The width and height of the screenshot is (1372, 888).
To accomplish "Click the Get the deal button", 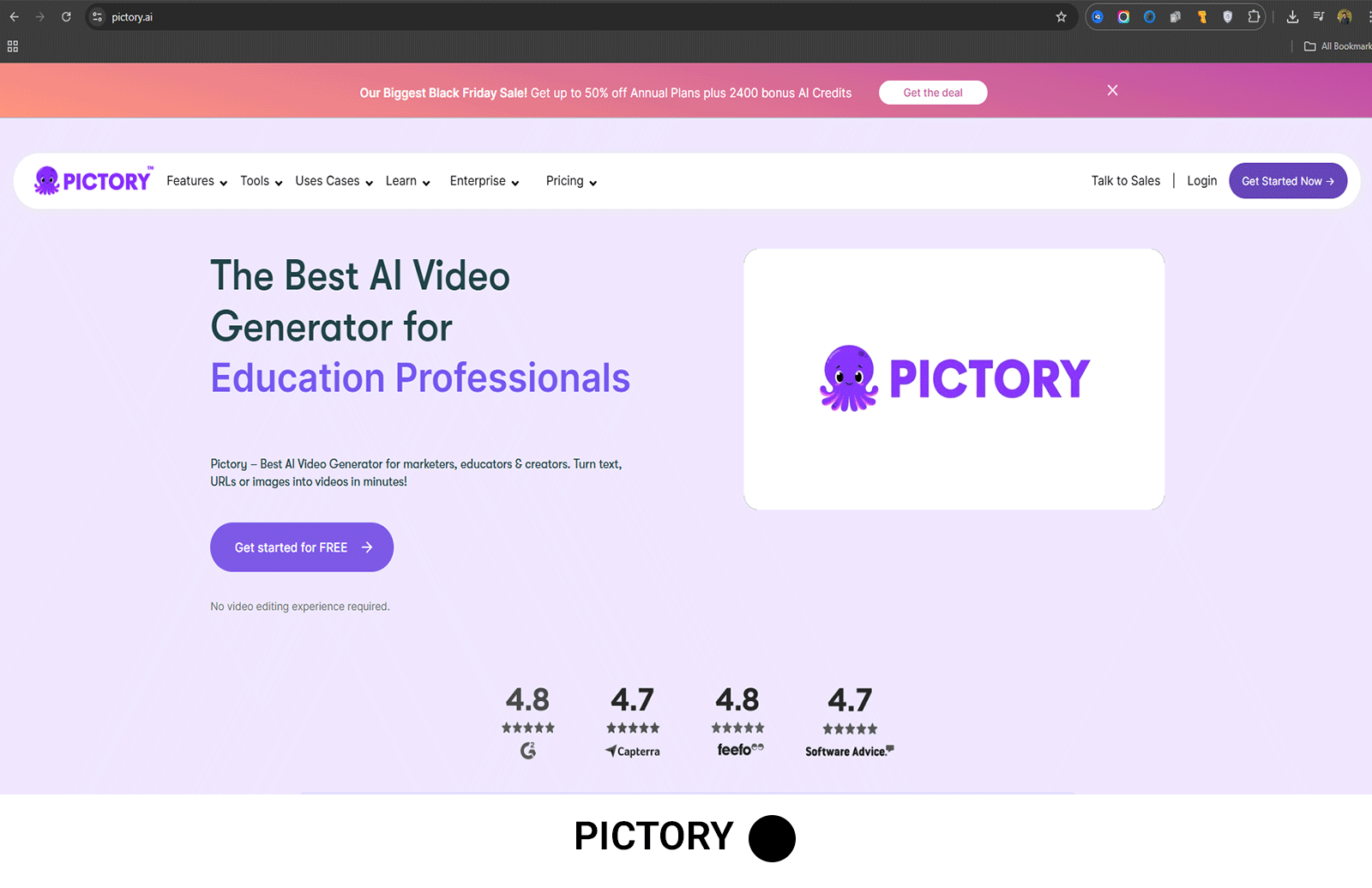I will pos(932,93).
